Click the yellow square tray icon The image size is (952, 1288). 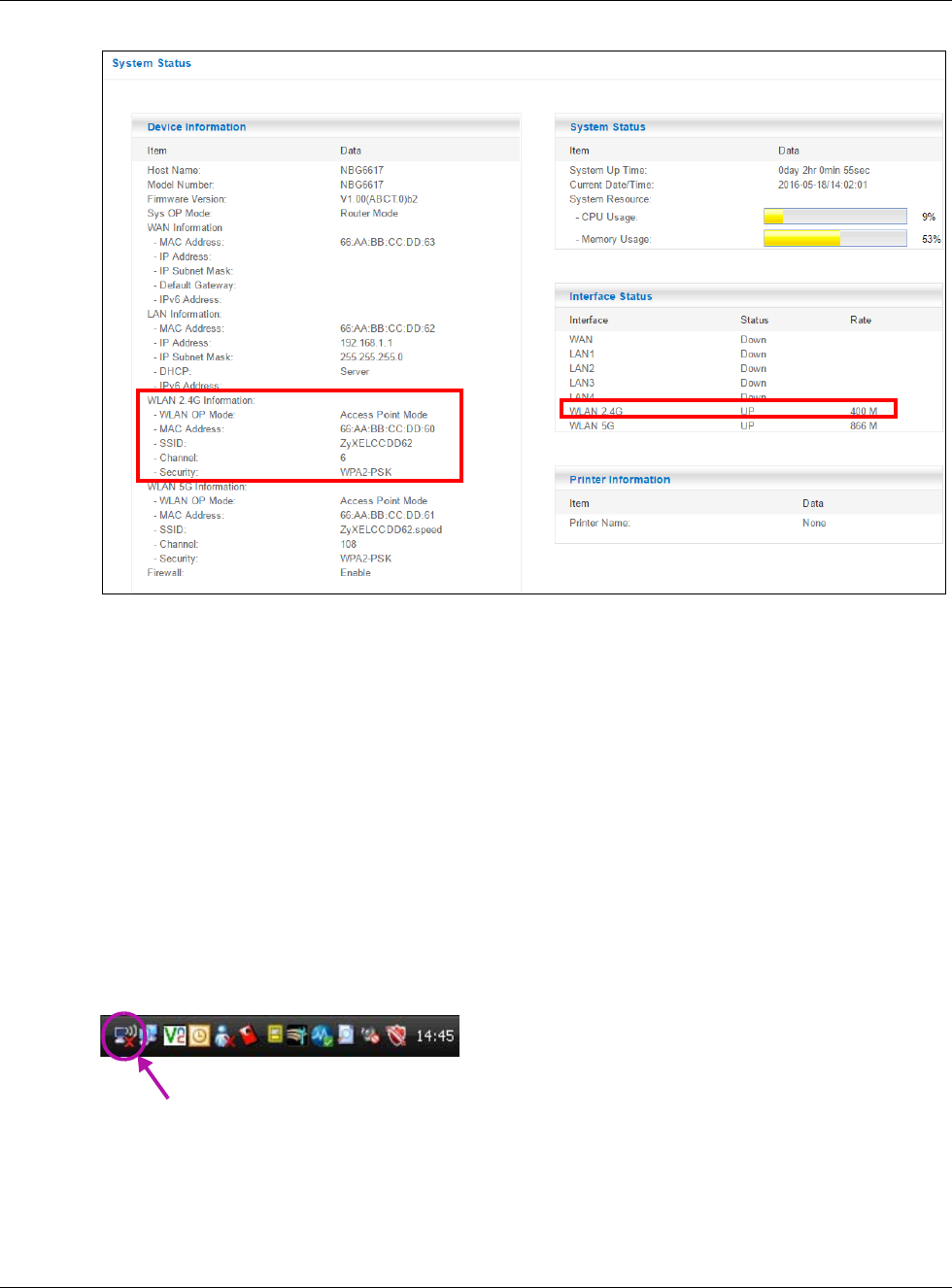pyautogui.click(x=276, y=1034)
